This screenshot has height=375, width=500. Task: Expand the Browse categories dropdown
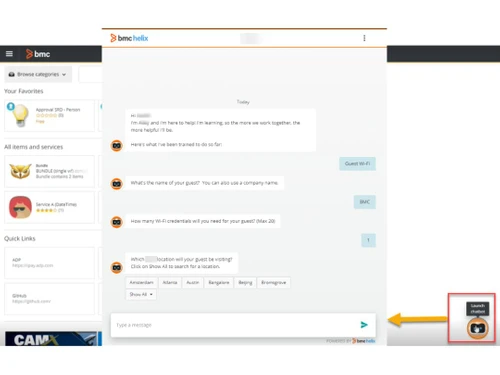point(38,74)
